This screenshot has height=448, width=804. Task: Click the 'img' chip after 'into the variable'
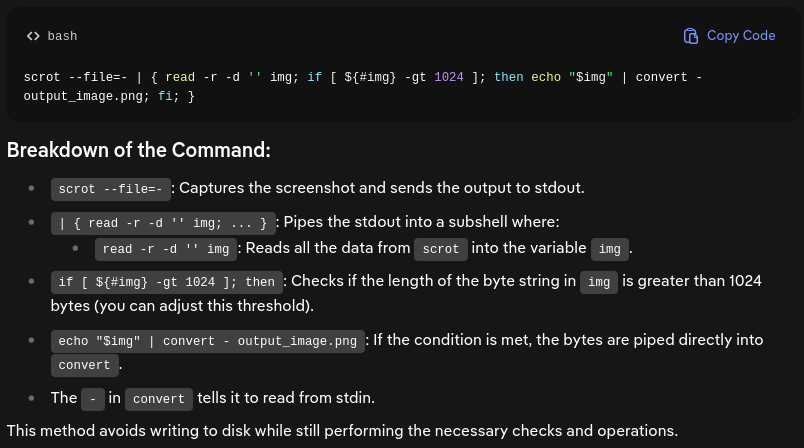[x=610, y=249]
